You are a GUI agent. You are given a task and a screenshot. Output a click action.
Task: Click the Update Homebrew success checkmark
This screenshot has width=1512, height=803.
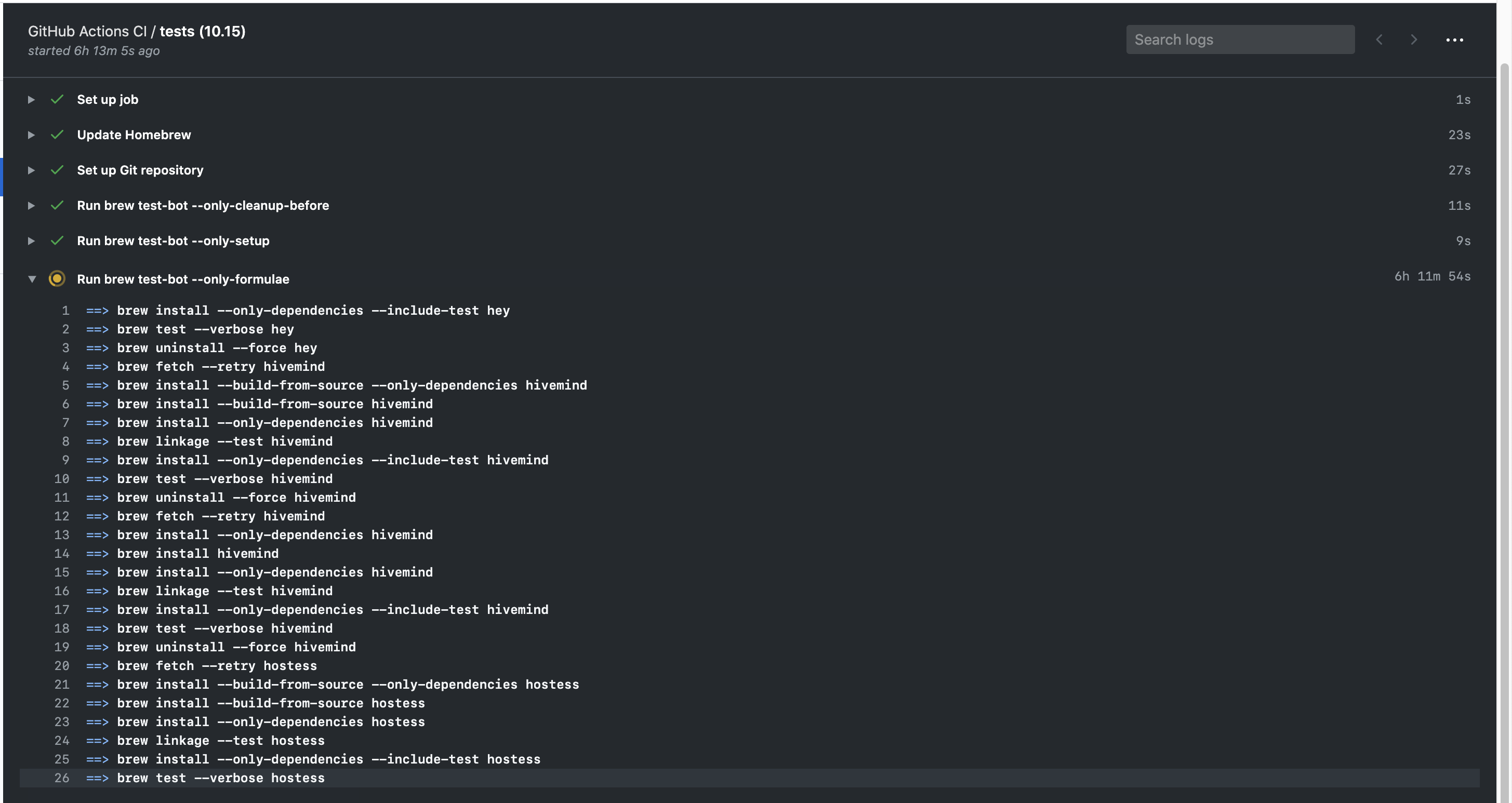point(57,135)
